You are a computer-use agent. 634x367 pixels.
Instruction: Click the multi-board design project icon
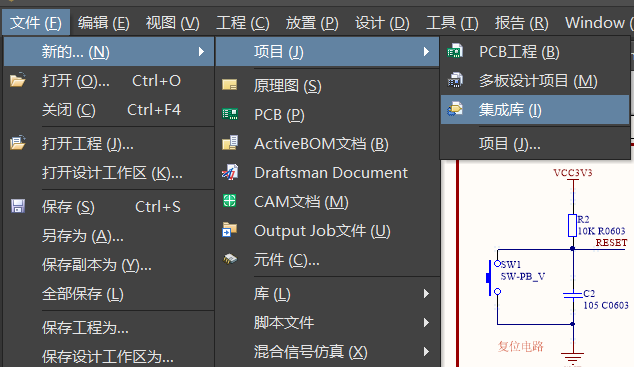tap(455, 80)
